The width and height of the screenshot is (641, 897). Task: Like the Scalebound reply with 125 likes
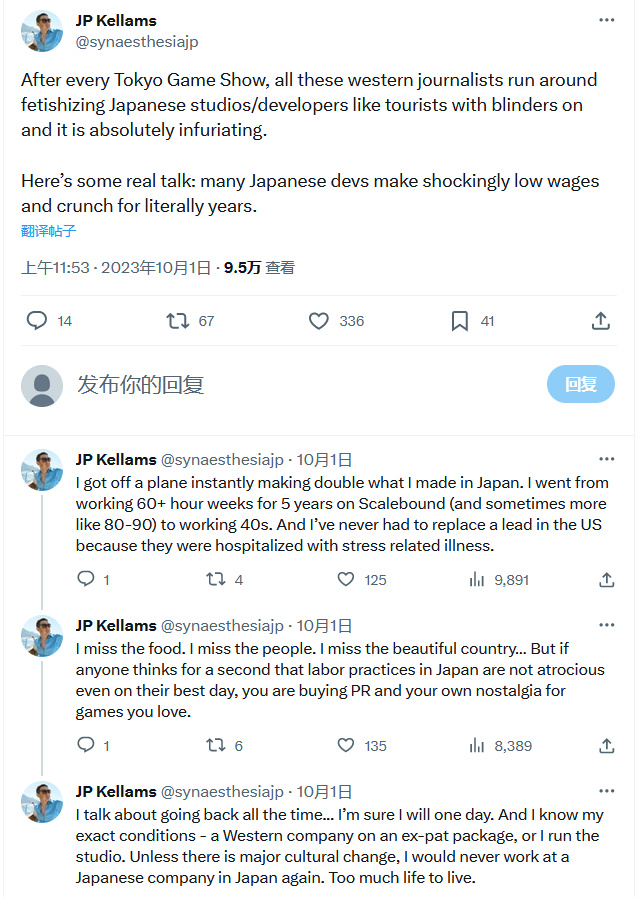click(346, 579)
